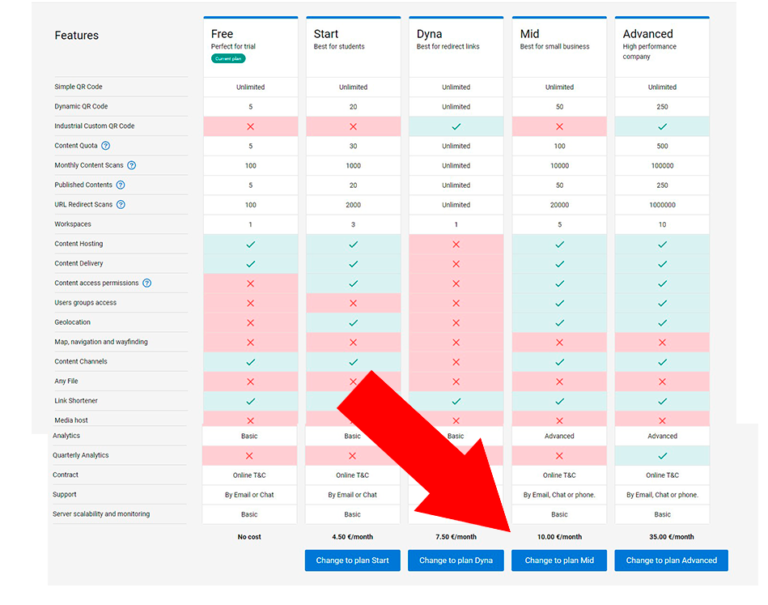This screenshot has width=768, height=605.
Task: Click the Mid plan Analytics Advanced value
Action: click(x=559, y=436)
